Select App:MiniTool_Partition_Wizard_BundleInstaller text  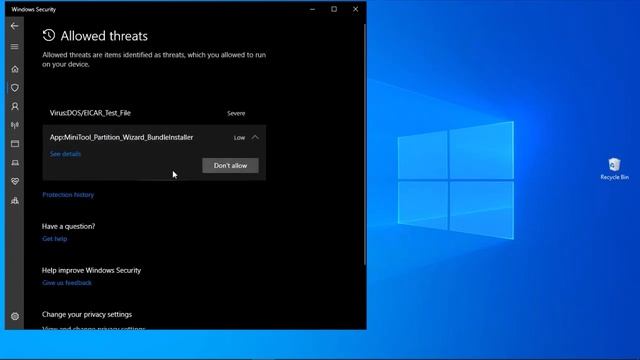click(x=122, y=138)
